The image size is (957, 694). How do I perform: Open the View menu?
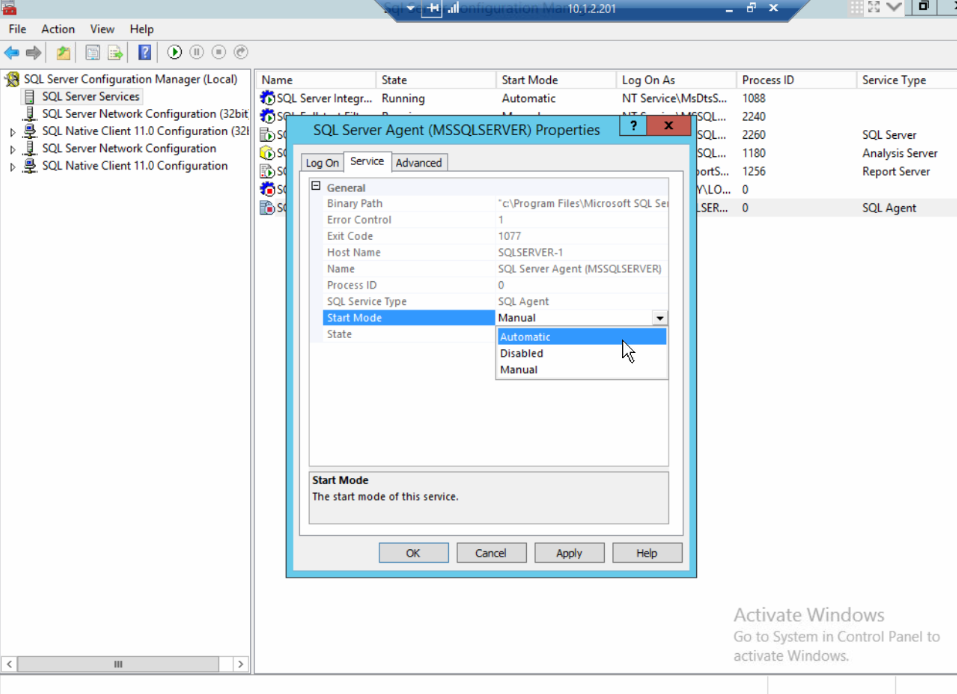point(102,29)
